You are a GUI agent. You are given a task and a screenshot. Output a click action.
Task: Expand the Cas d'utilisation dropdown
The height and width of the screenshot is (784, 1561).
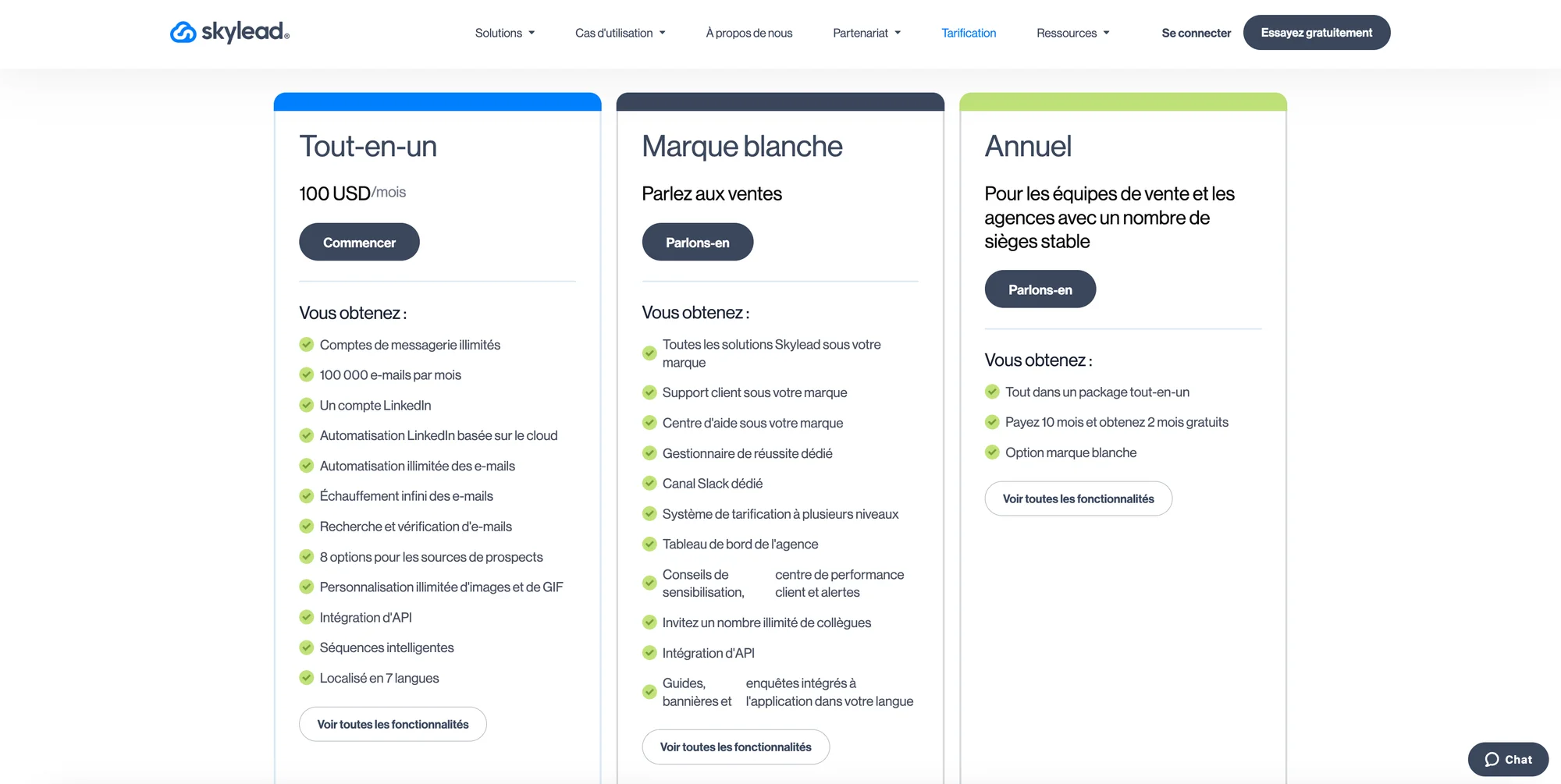[620, 33]
